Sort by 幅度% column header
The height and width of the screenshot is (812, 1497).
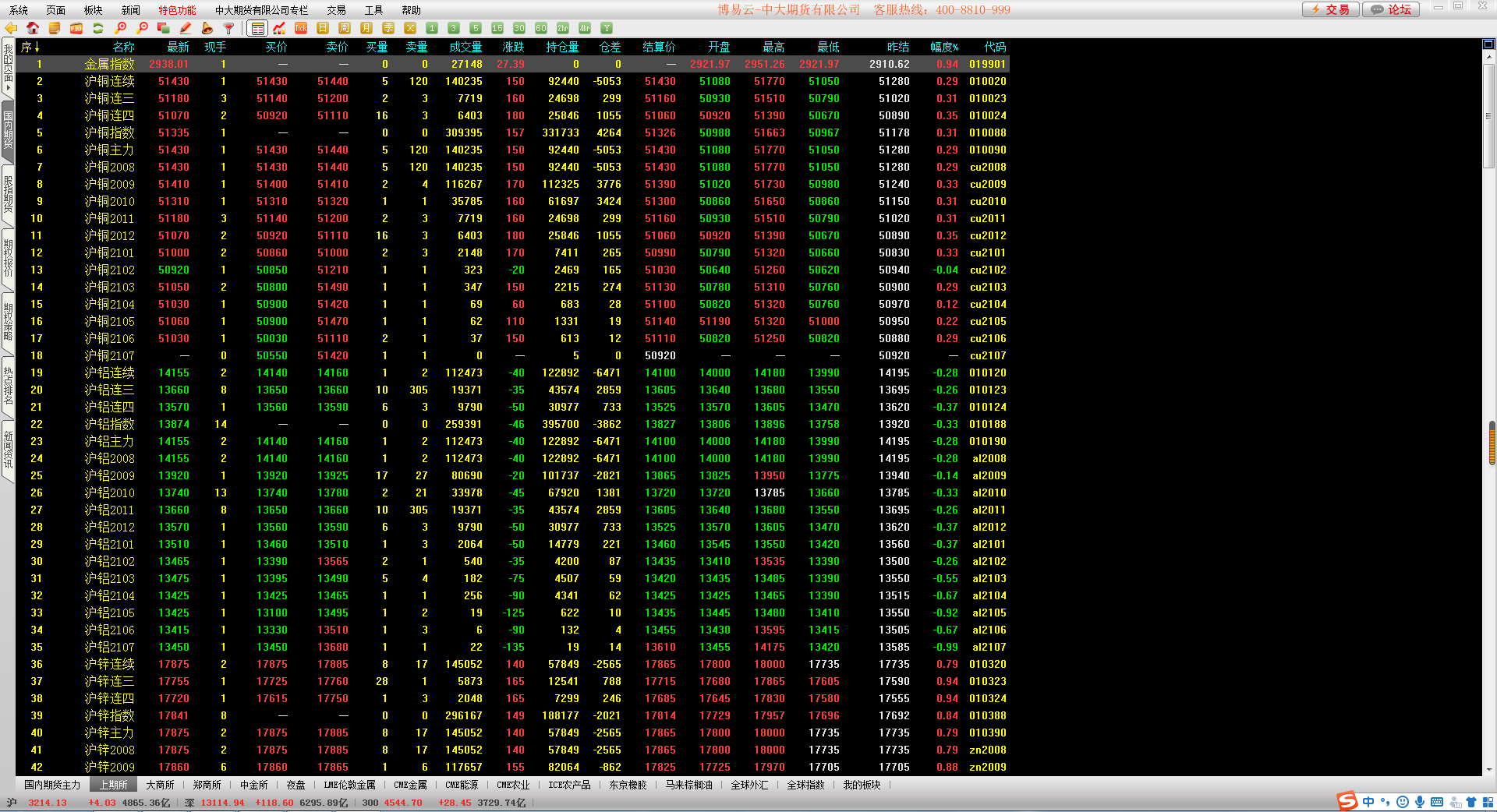[944, 47]
